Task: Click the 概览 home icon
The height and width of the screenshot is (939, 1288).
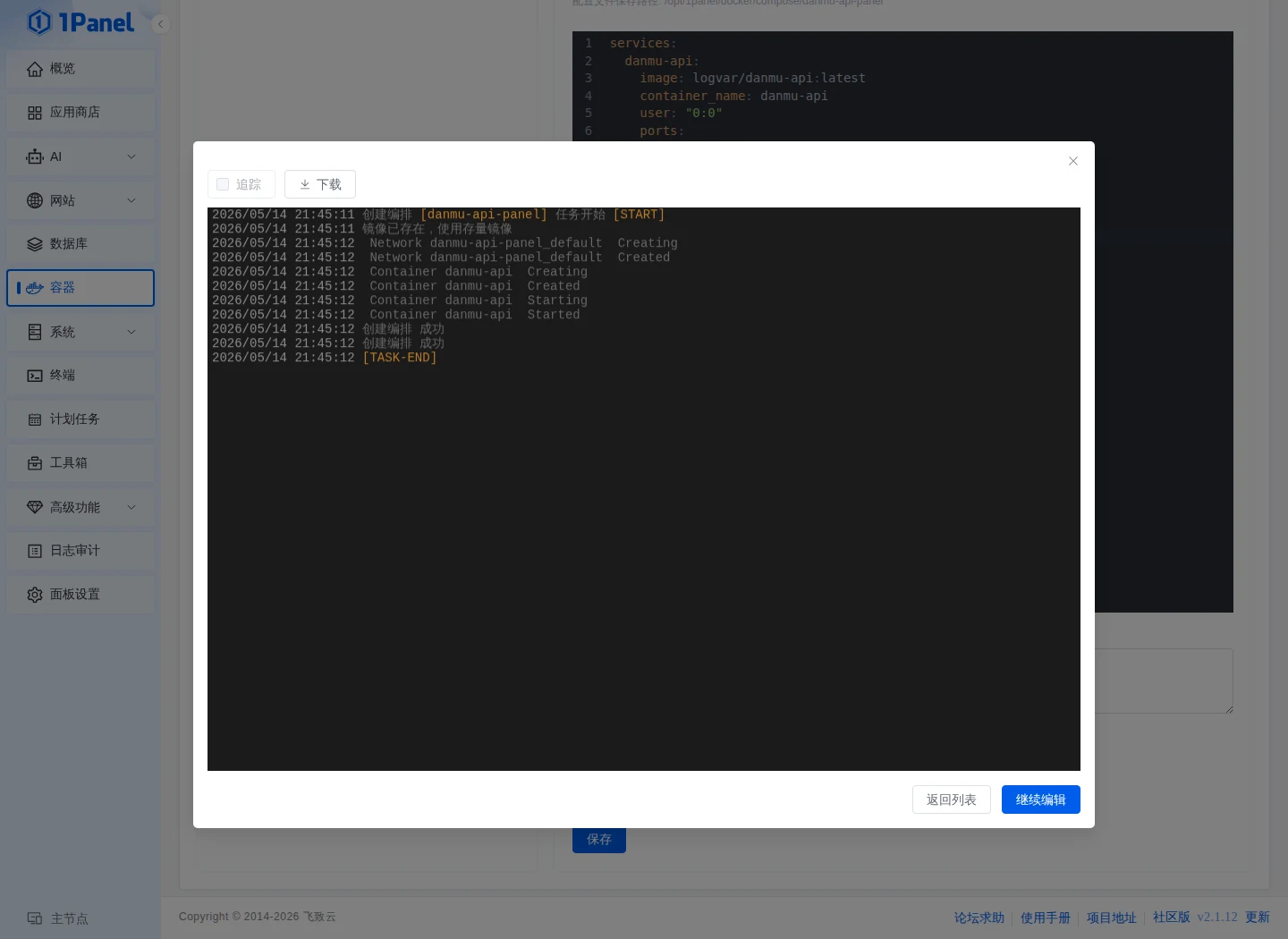Action: click(35, 69)
